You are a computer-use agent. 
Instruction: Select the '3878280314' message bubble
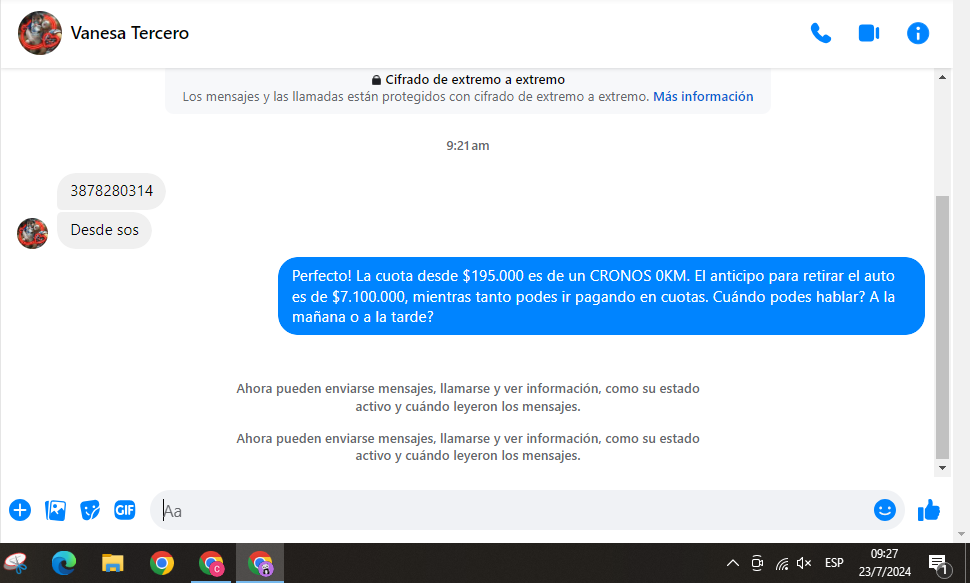pyautogui.click(x=111, y=191)
